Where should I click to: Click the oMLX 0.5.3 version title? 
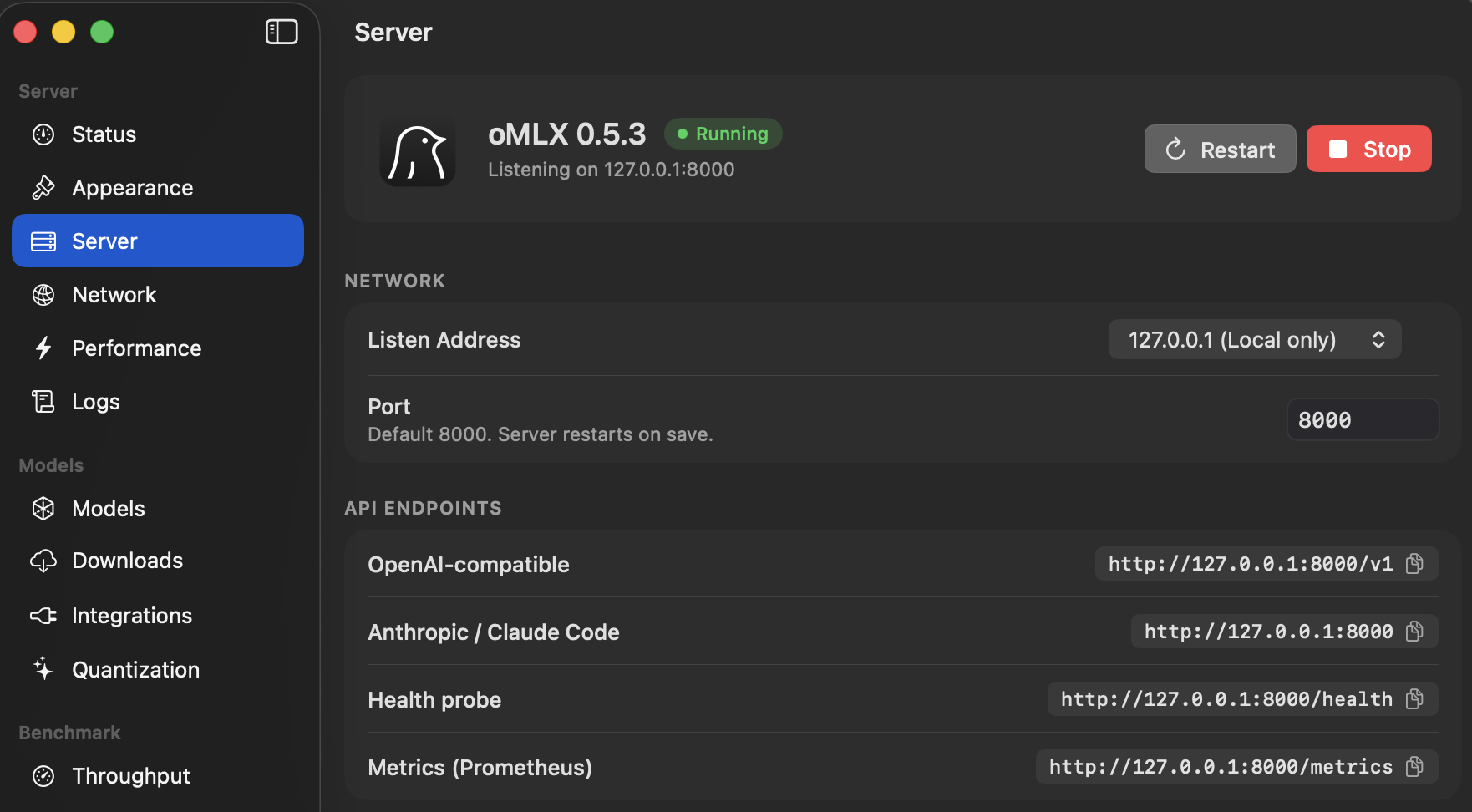click(x=567, y=134)
